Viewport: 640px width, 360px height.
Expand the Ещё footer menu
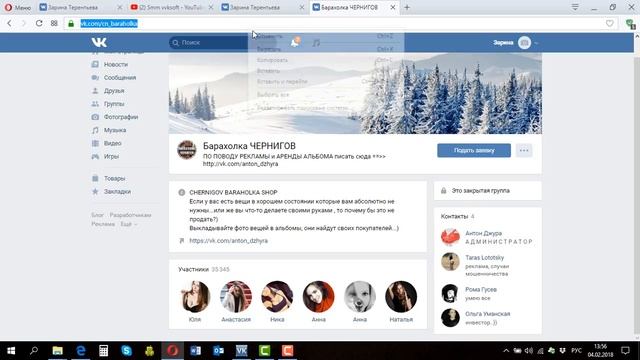[129, 224]
